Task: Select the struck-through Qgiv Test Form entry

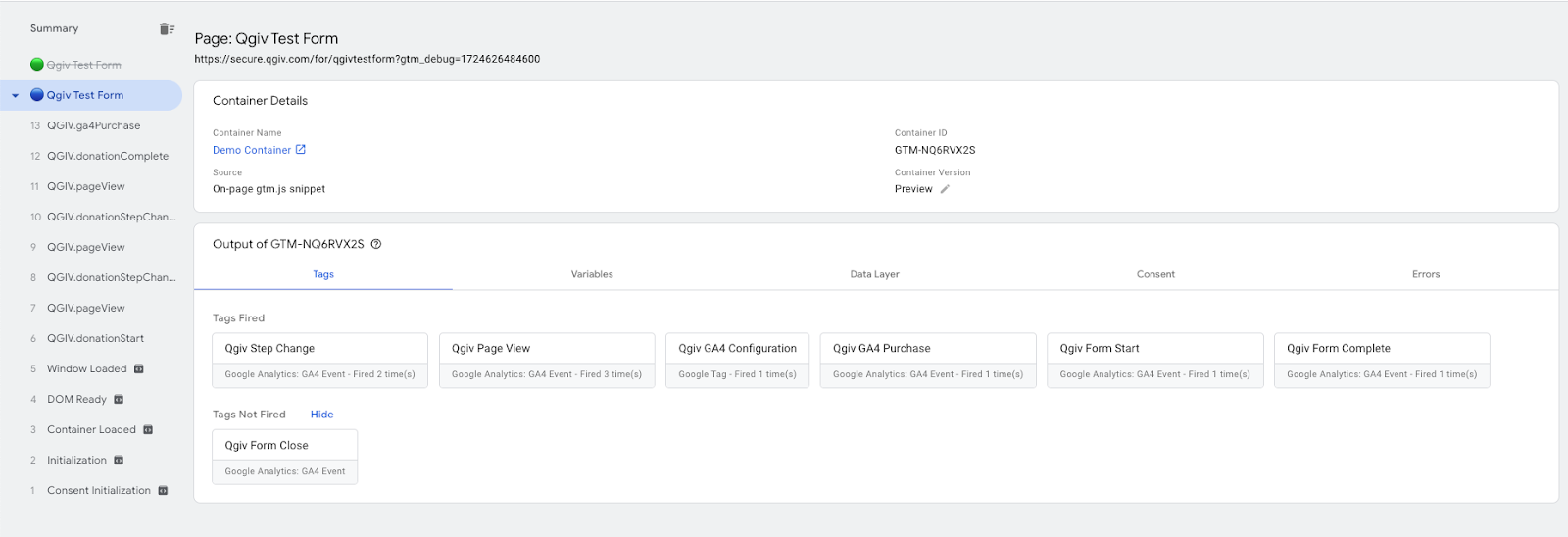Action: coord(84,65)
